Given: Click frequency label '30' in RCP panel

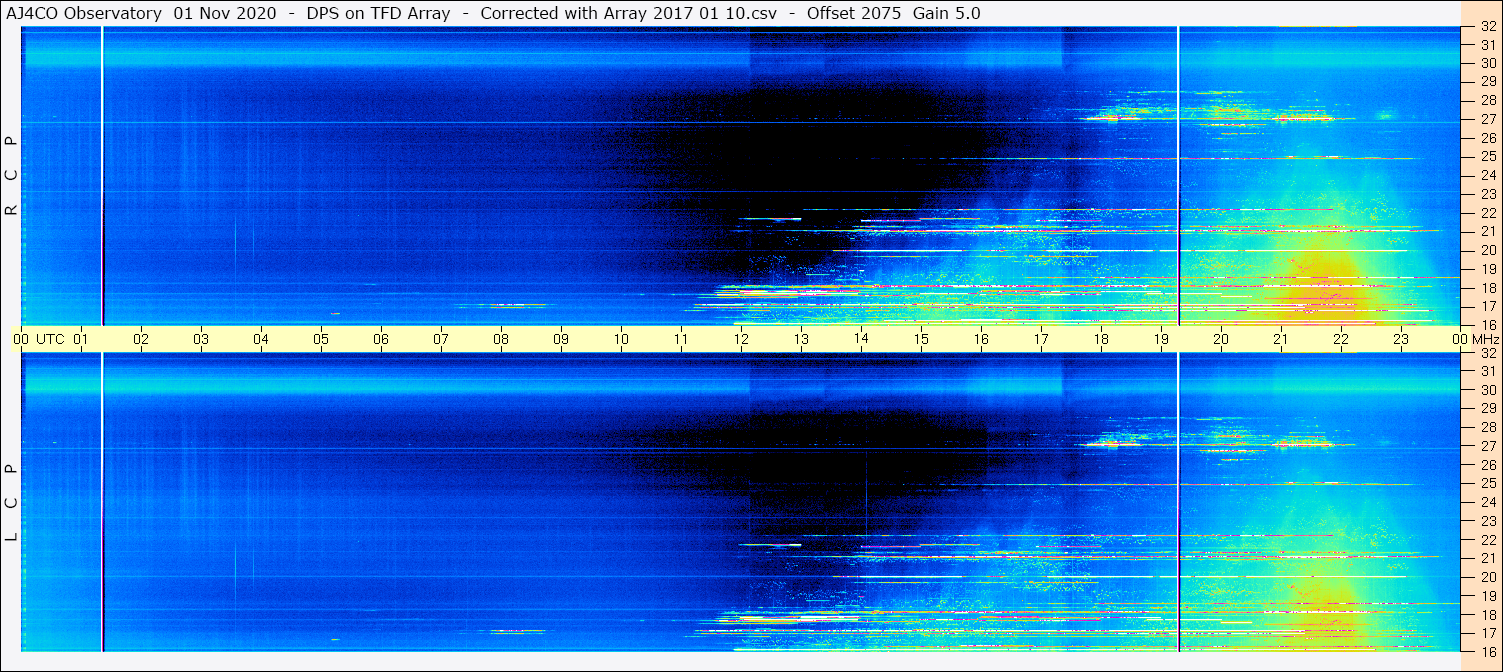Looking at the screenshot, I should 1487,63.
